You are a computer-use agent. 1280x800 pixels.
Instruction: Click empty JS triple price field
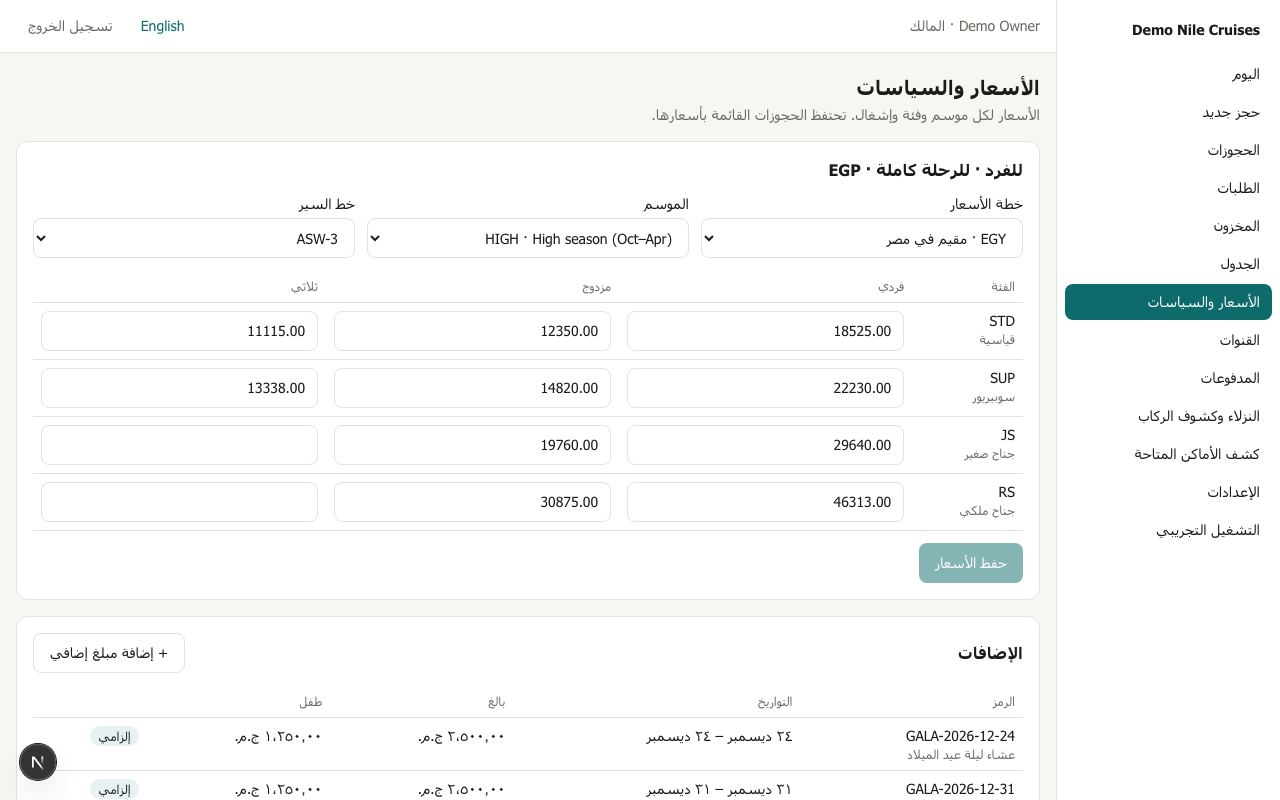(179, 445)
